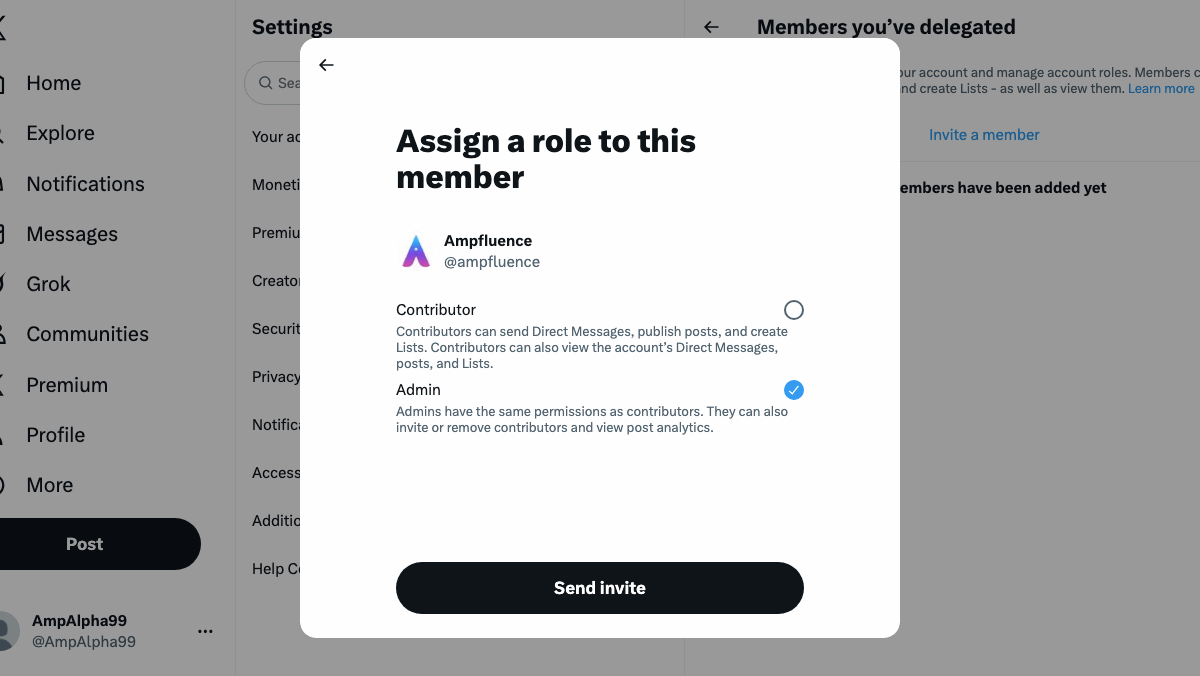This screenshot has height=676, width=1200.
Task: Open the Learn more link
Action: click(x=1161, y=89)
